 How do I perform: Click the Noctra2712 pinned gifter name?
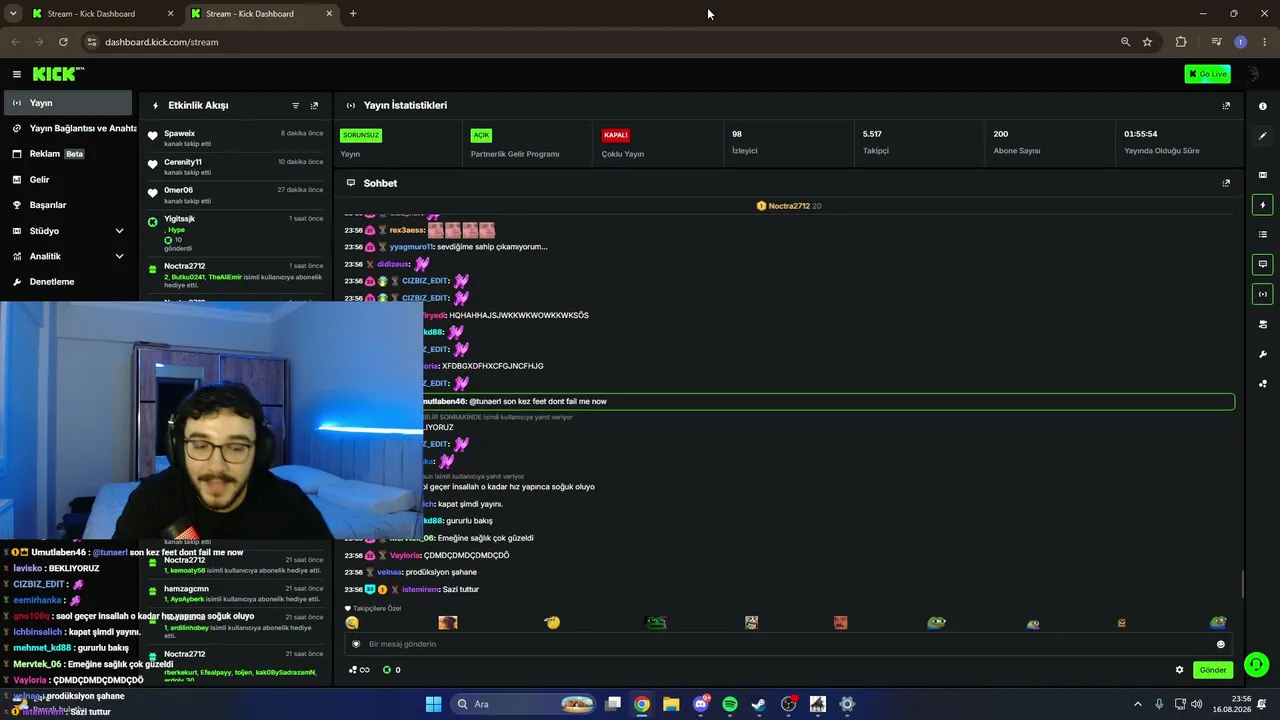(787, 206)
